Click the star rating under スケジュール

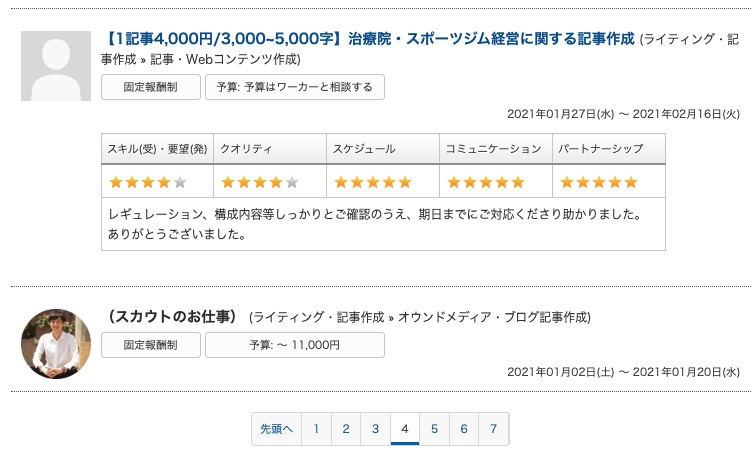tap(372, 182)
